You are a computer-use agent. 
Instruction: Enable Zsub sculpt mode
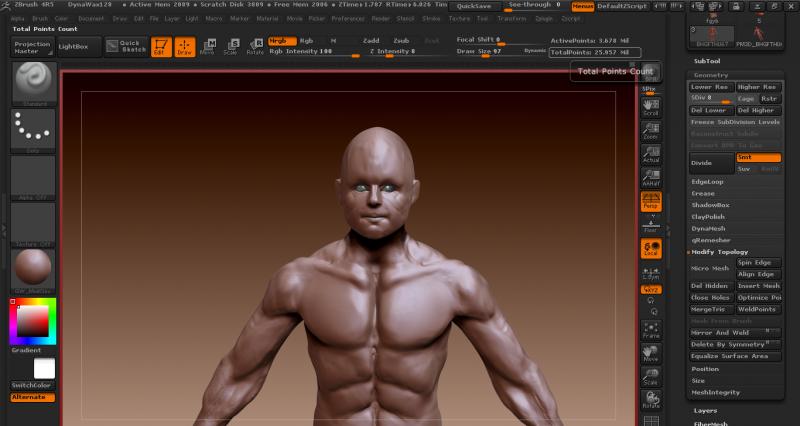(x=401, y=41)
